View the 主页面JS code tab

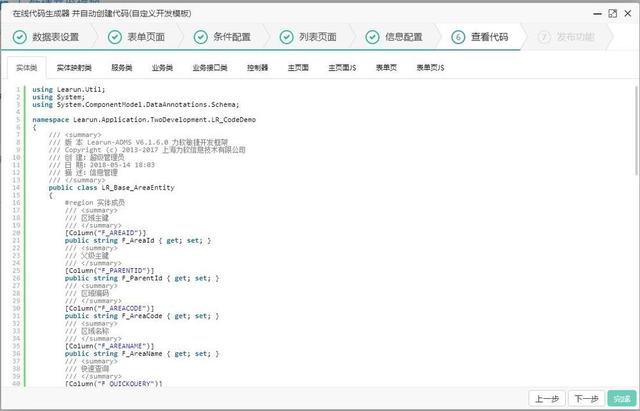tap(342, 68)
